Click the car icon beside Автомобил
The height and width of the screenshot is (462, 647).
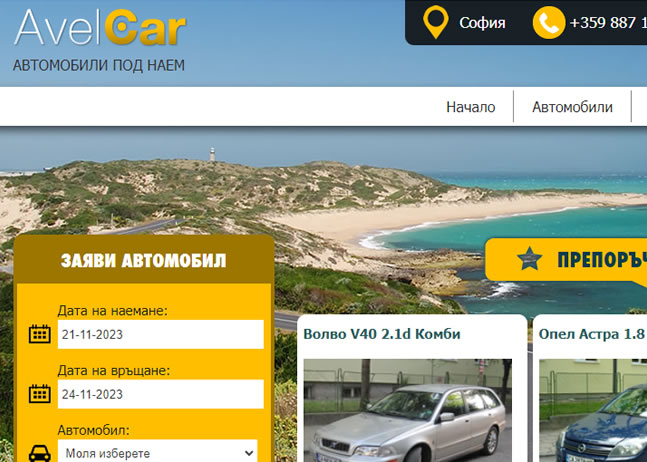tap(40, 453)
